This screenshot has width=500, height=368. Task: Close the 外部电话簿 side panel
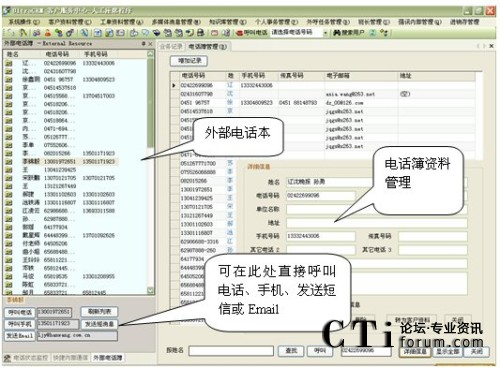[x=150, y=43]
